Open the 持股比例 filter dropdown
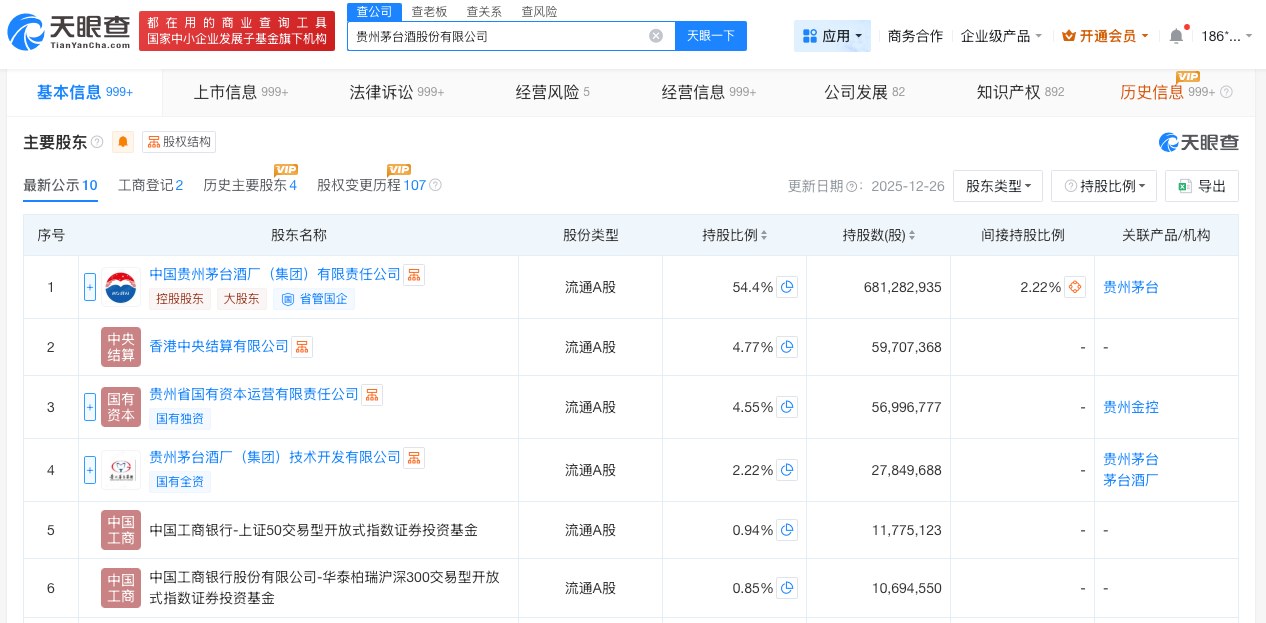The width and height of the screenshot is (1266, 623). 1104,186
